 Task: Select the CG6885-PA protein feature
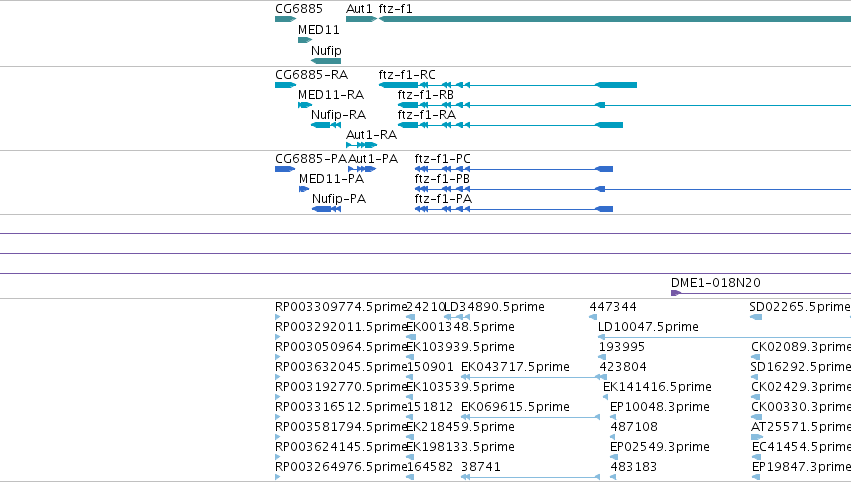285,169
